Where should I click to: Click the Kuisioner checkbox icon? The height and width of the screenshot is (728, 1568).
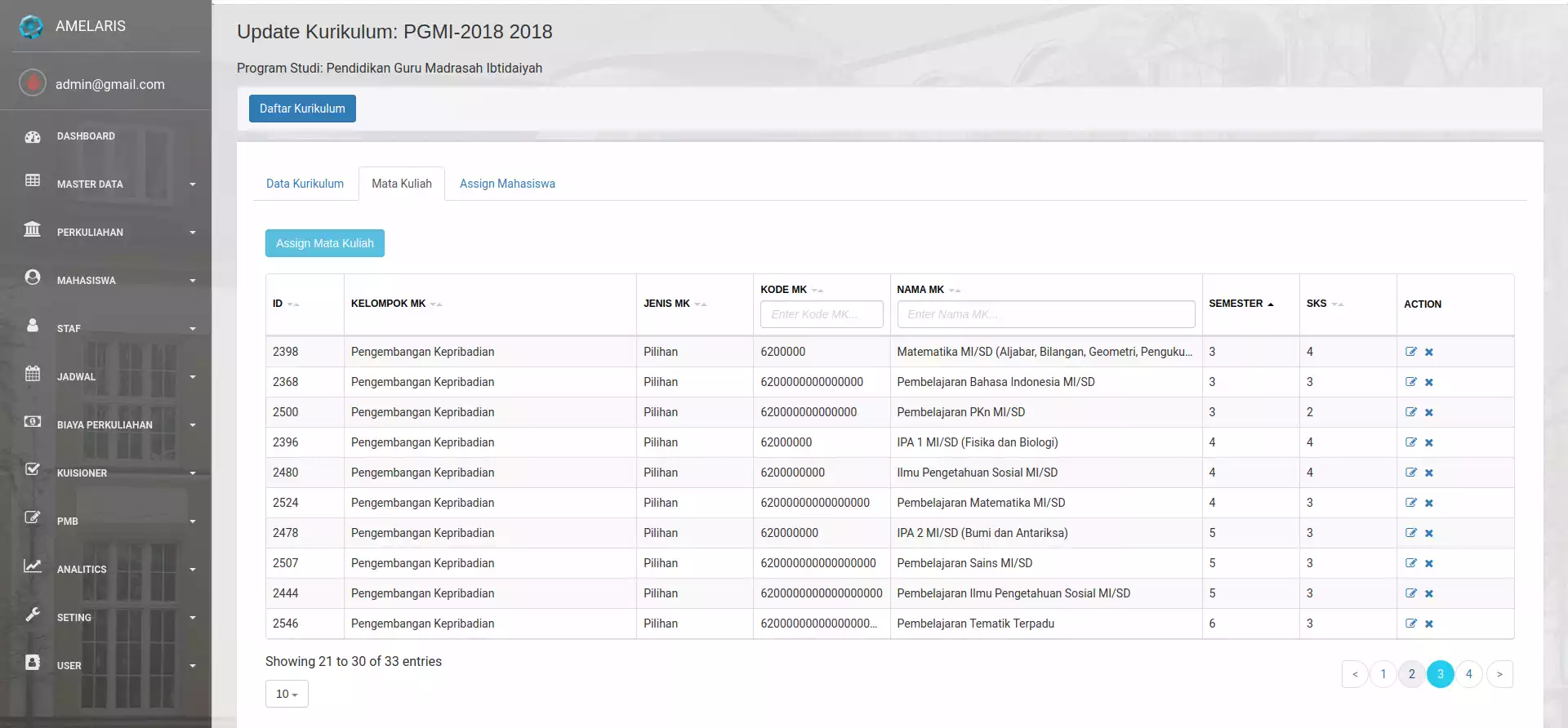coord(33,469)
